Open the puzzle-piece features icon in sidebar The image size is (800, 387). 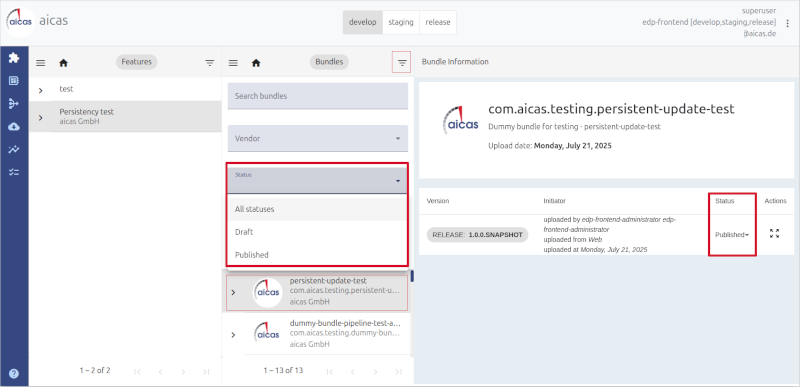[14, 57]
